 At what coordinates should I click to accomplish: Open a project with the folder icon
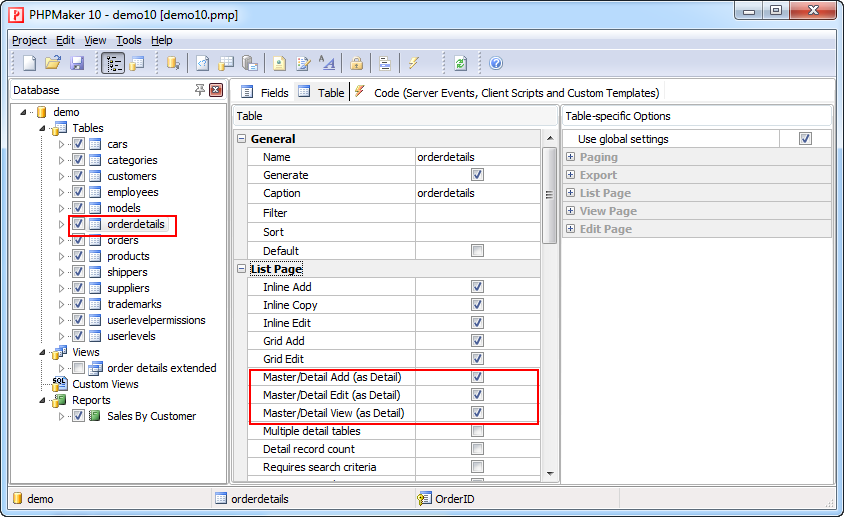point(53,64)
